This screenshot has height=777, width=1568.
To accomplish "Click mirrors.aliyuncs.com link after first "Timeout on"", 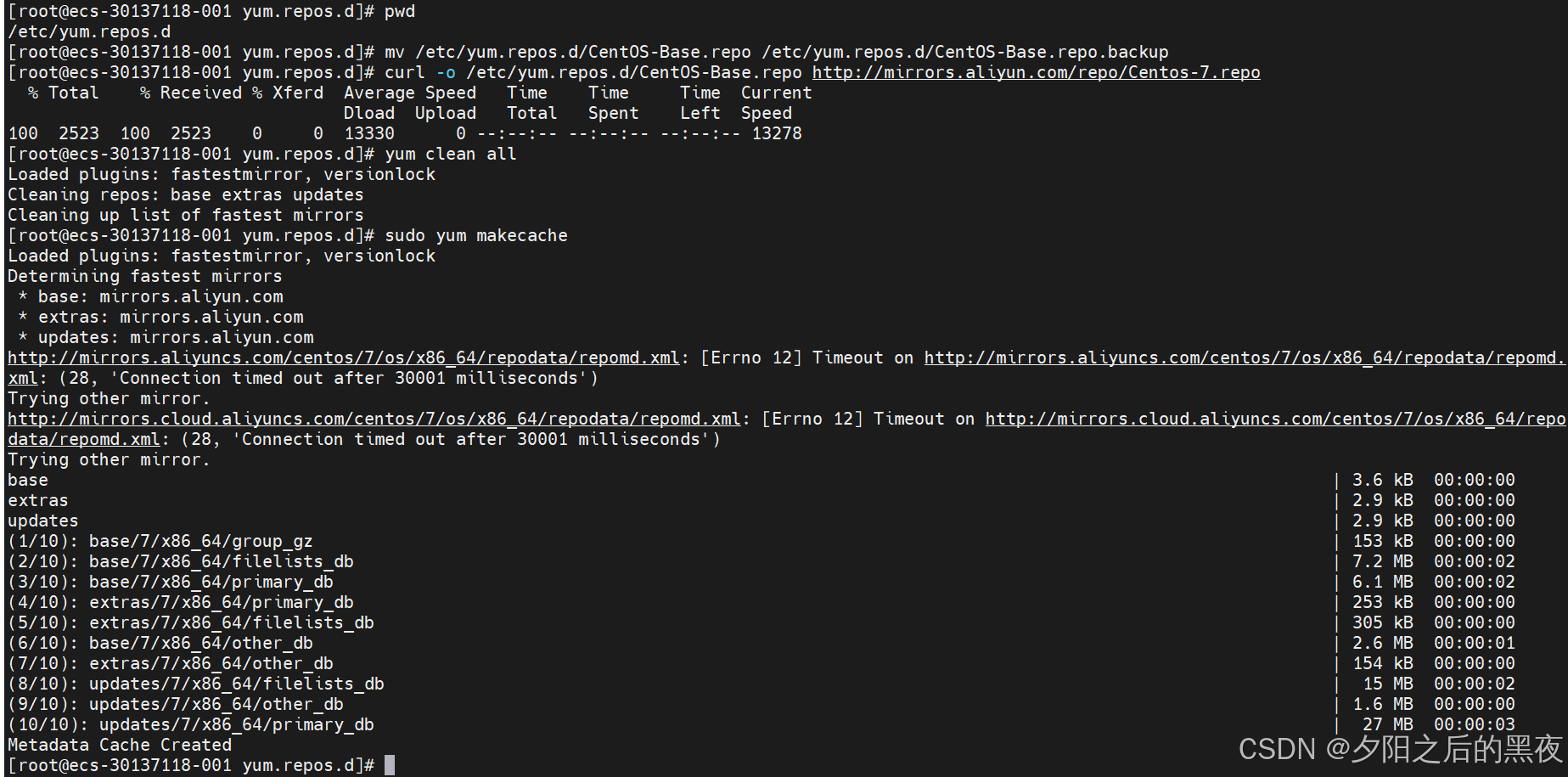I will click(x=1243, y=358).
